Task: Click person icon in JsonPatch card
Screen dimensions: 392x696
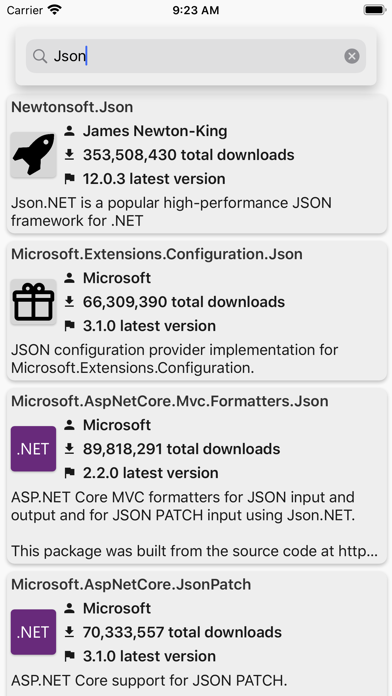Action: (69, 608)
